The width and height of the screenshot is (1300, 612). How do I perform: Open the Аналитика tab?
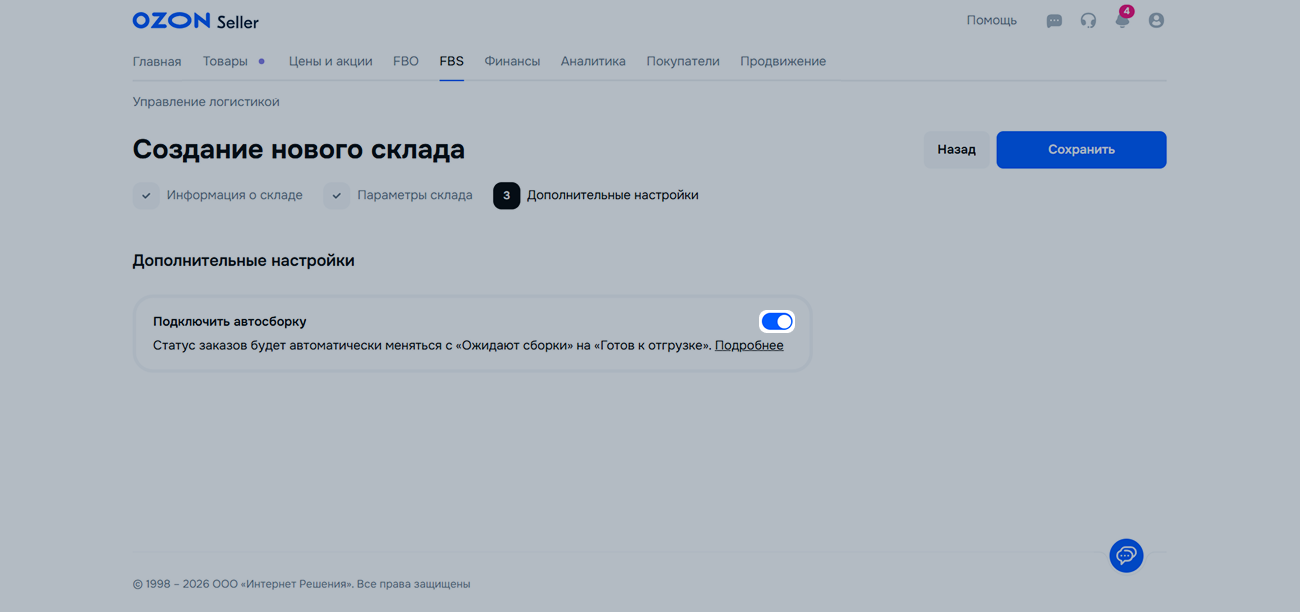point(593,62)
